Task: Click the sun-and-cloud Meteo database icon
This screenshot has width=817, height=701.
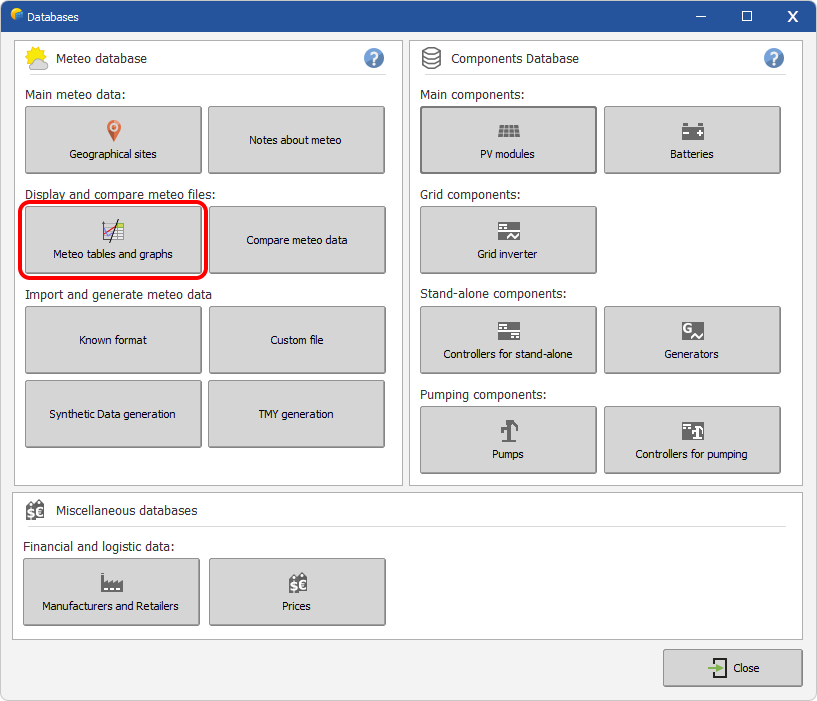Action: coord(36,58)
